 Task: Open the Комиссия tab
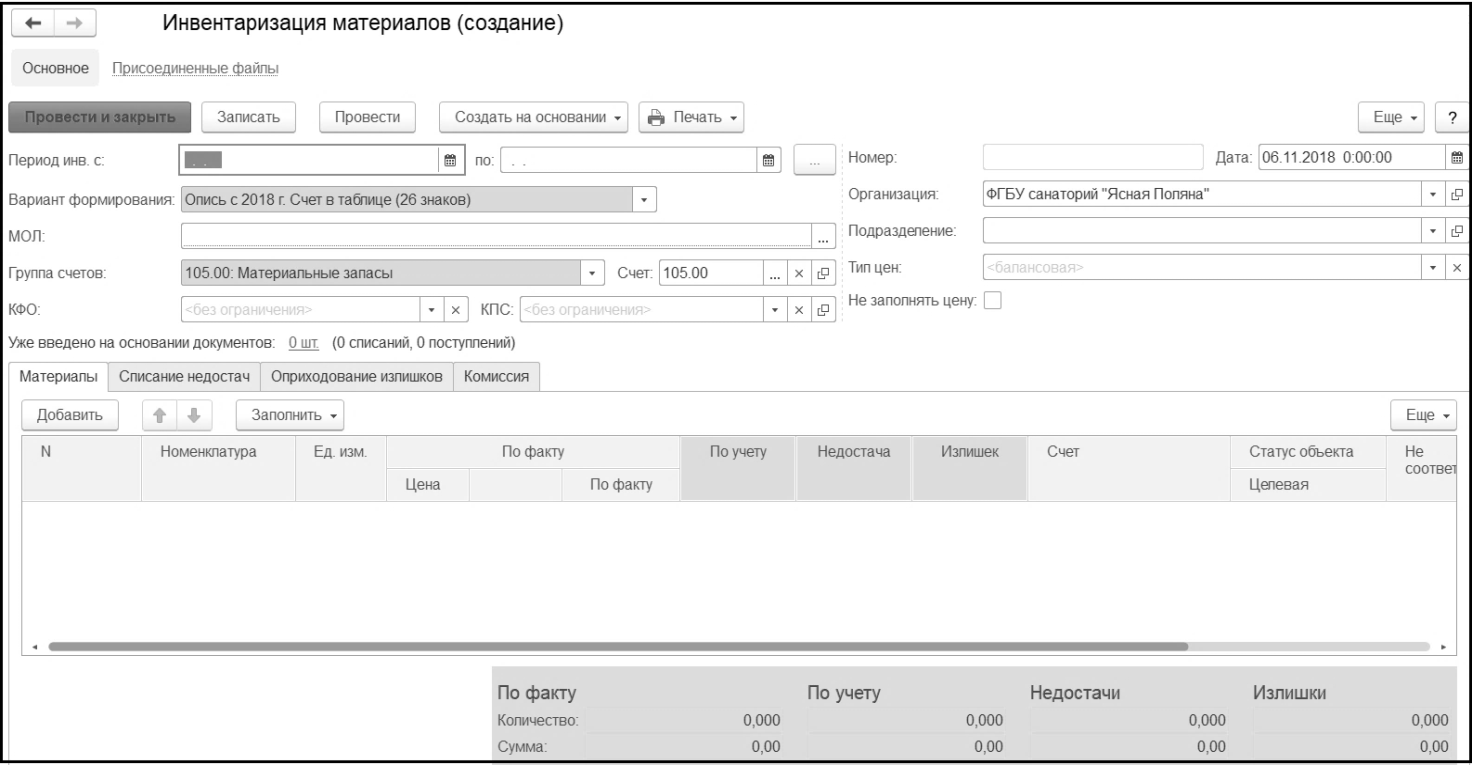click(x=497, y=377)
